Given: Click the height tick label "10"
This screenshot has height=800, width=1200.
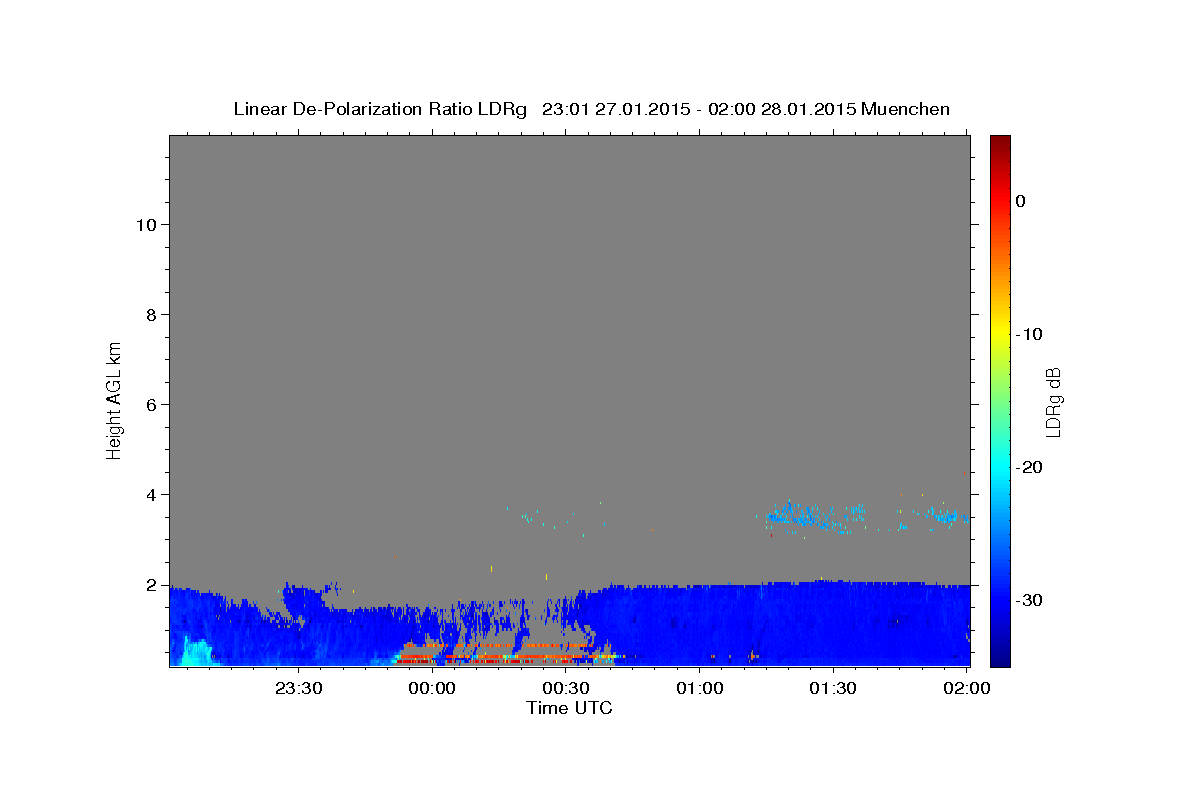Looking at the screenshot, I should coord(146,225).
